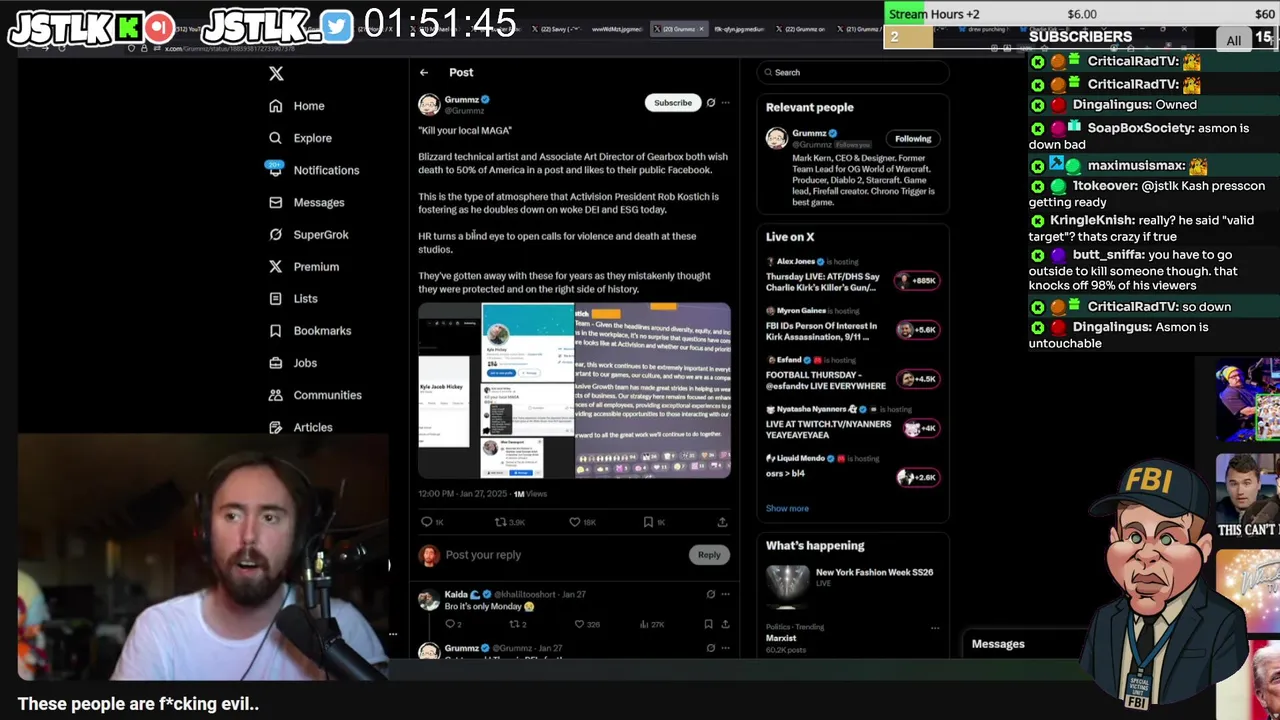The width and height of the screenshot is (1280, 720).
Task: Open Explore in the sidebar
Action: tap(300, 138)
